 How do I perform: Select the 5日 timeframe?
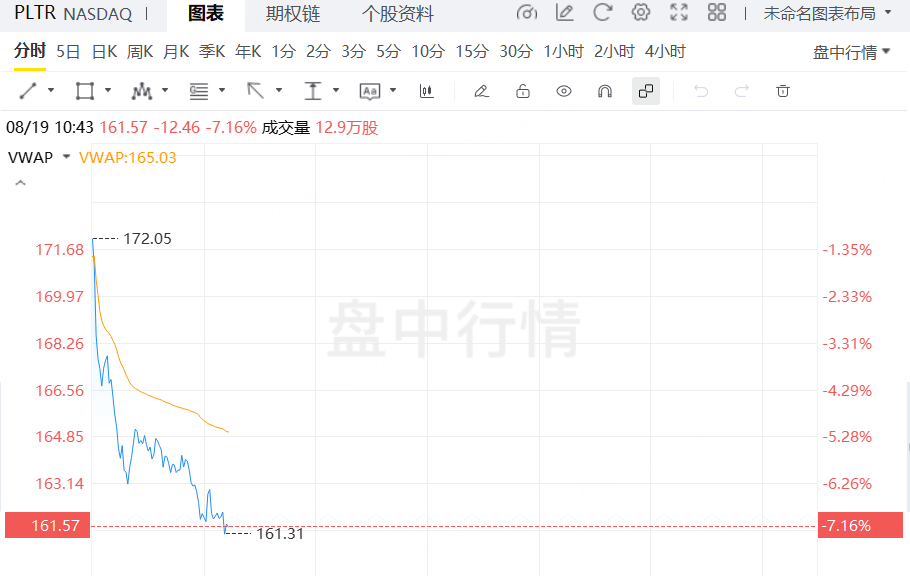(x=68, y=52)
